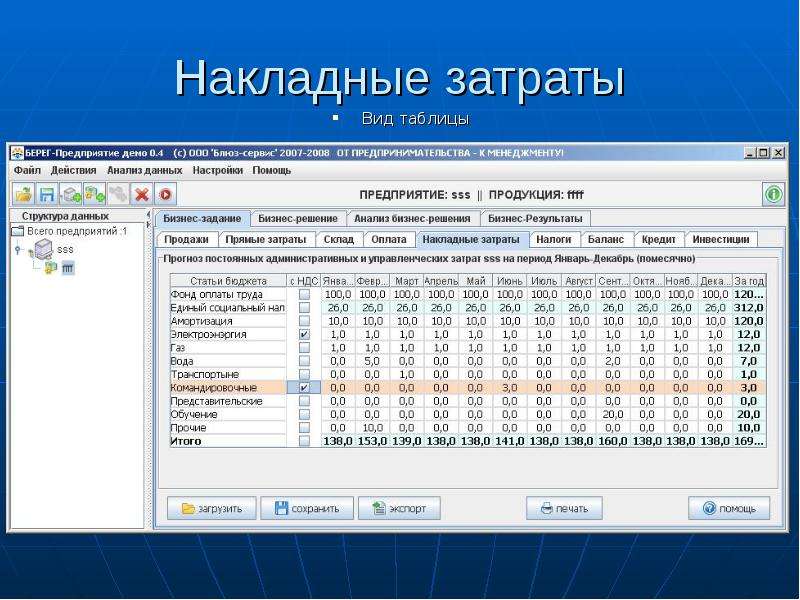
Task: Click the add product toolbar icon
Action: coord(94,195)
